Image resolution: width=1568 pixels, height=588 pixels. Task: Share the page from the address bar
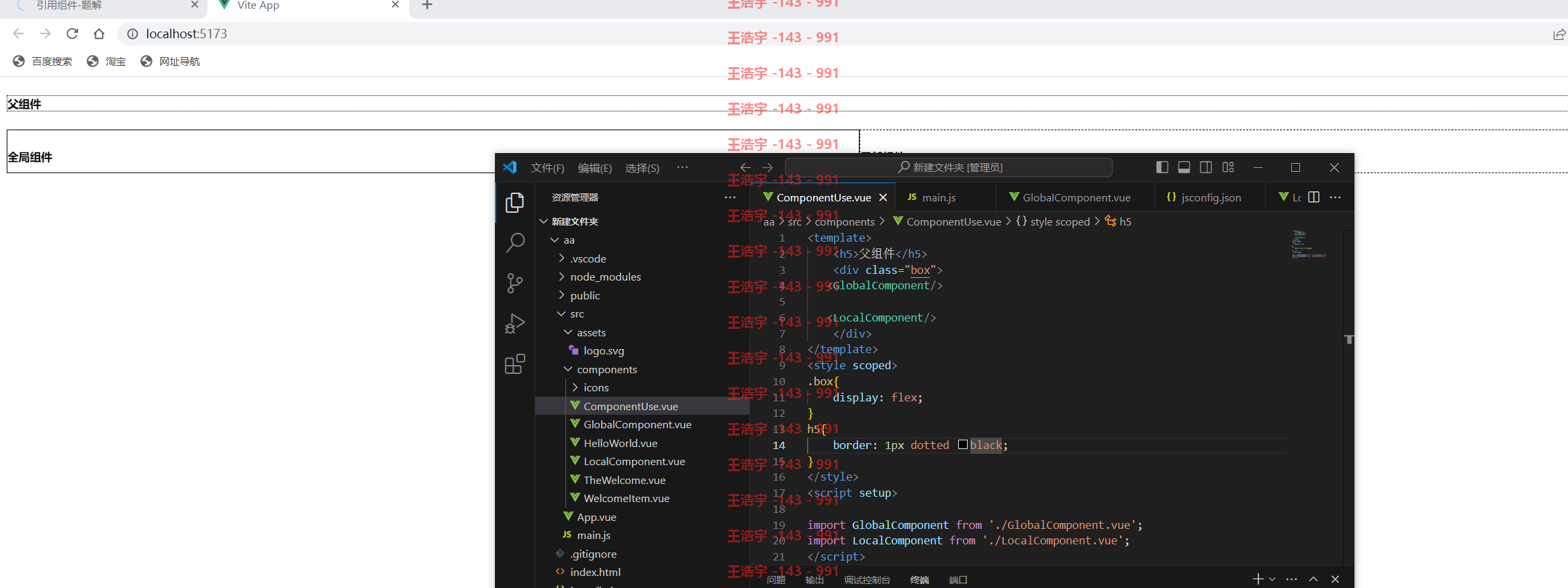point(1559,34)
